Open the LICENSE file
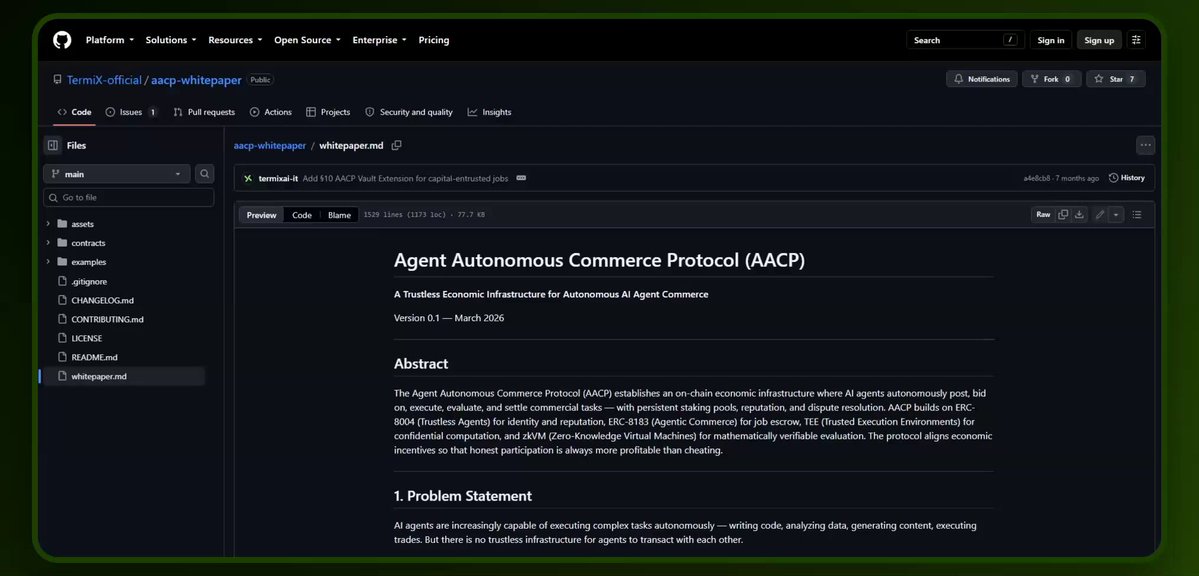The width and height of the screenshot is (1199, 576). pyautogui.click(x=86, y=338)
